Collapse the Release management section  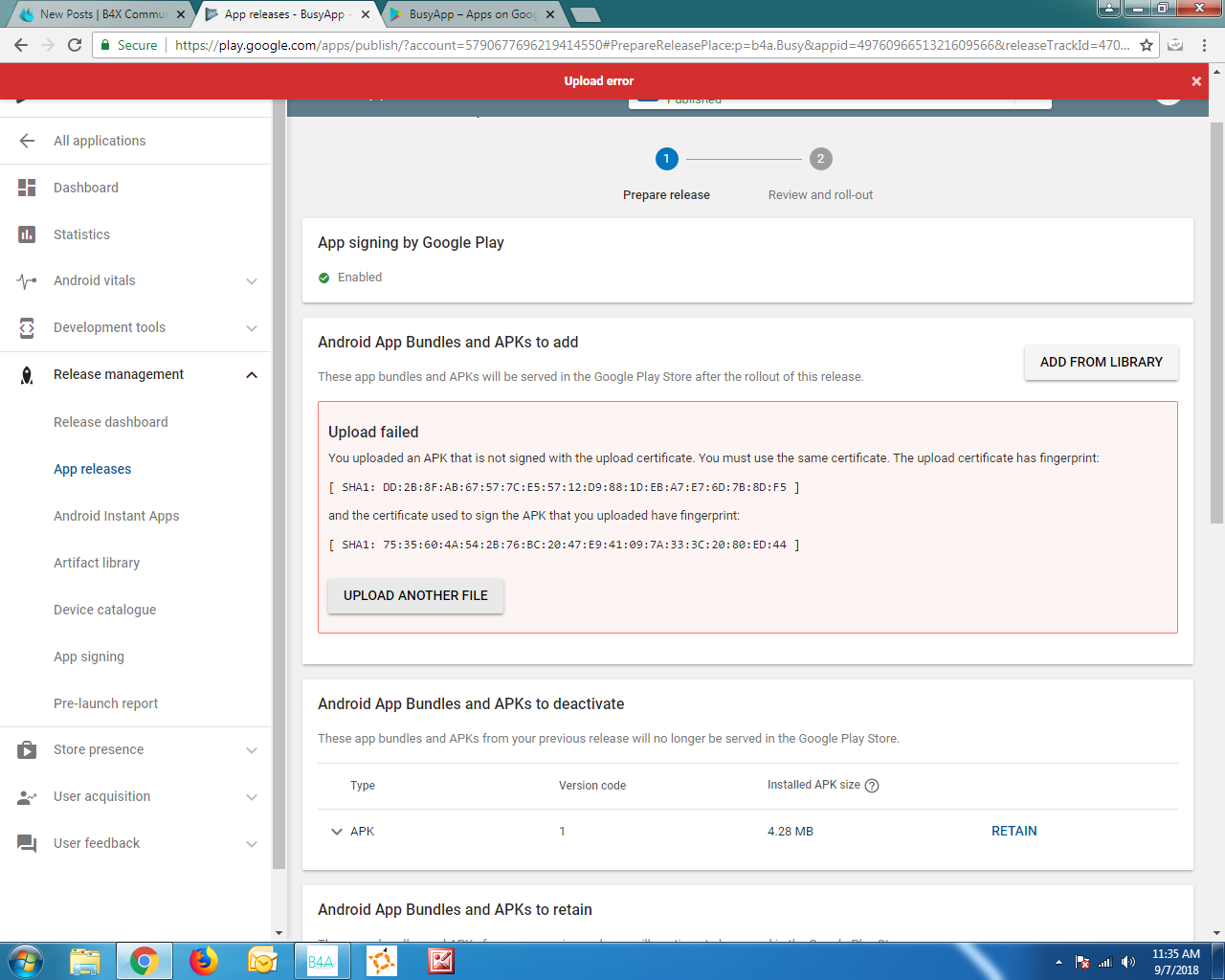[x=252, y=375]
